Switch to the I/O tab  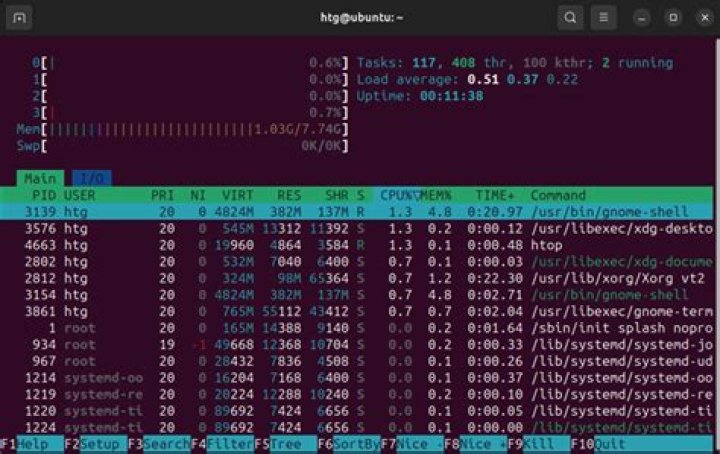[91, 179]
